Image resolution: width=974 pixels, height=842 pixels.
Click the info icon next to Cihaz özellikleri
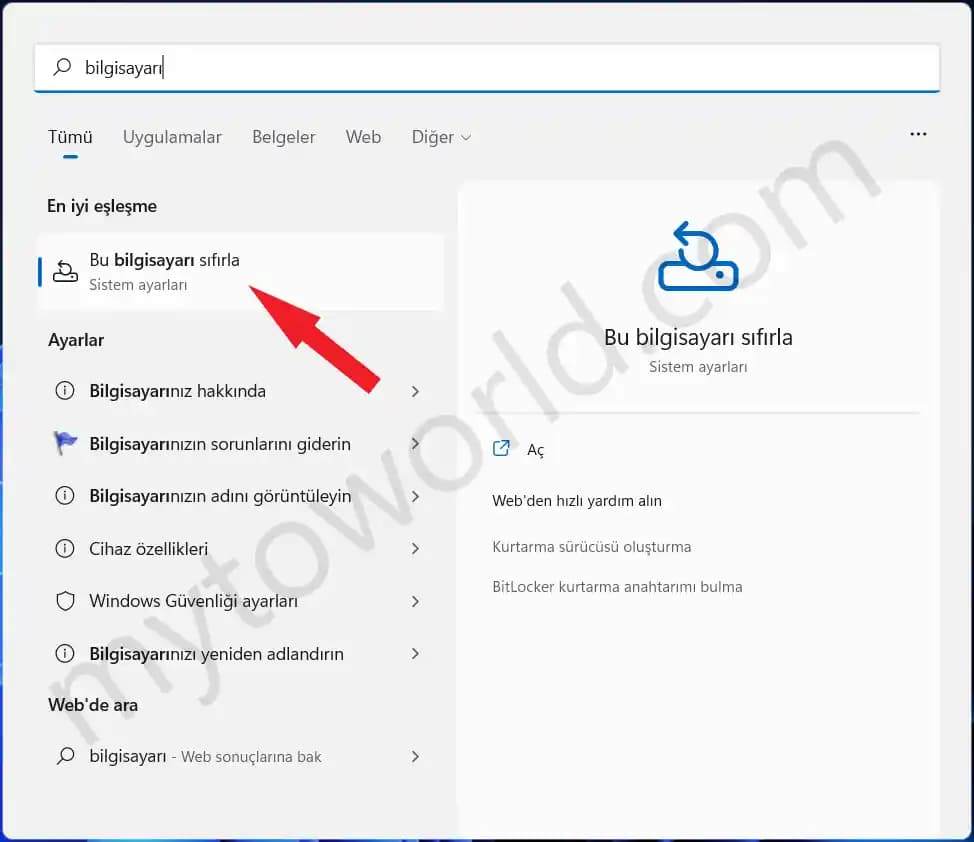[x=65, y=549]
